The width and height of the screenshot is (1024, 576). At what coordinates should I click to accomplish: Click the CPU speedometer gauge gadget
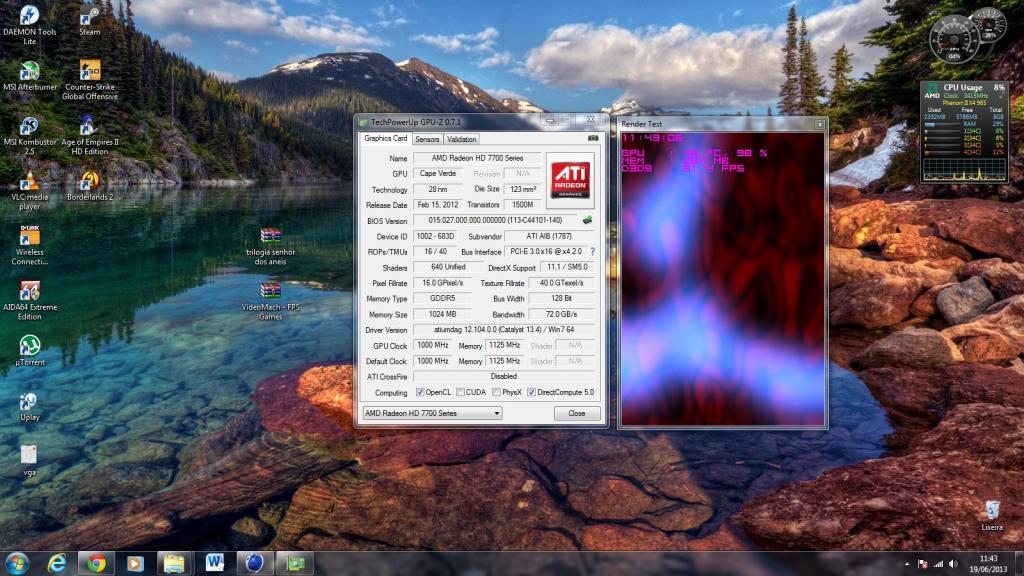tap(955, 39)
